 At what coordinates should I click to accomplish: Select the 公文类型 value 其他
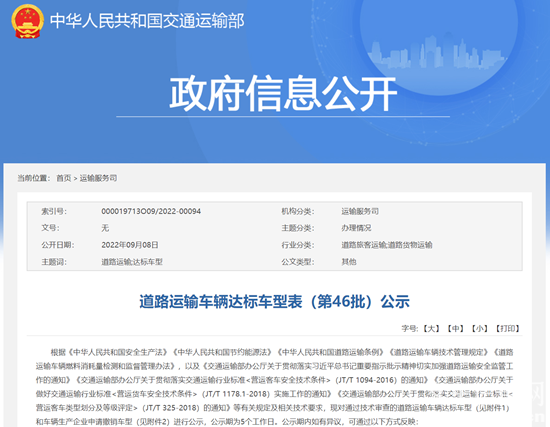(349, 262)
